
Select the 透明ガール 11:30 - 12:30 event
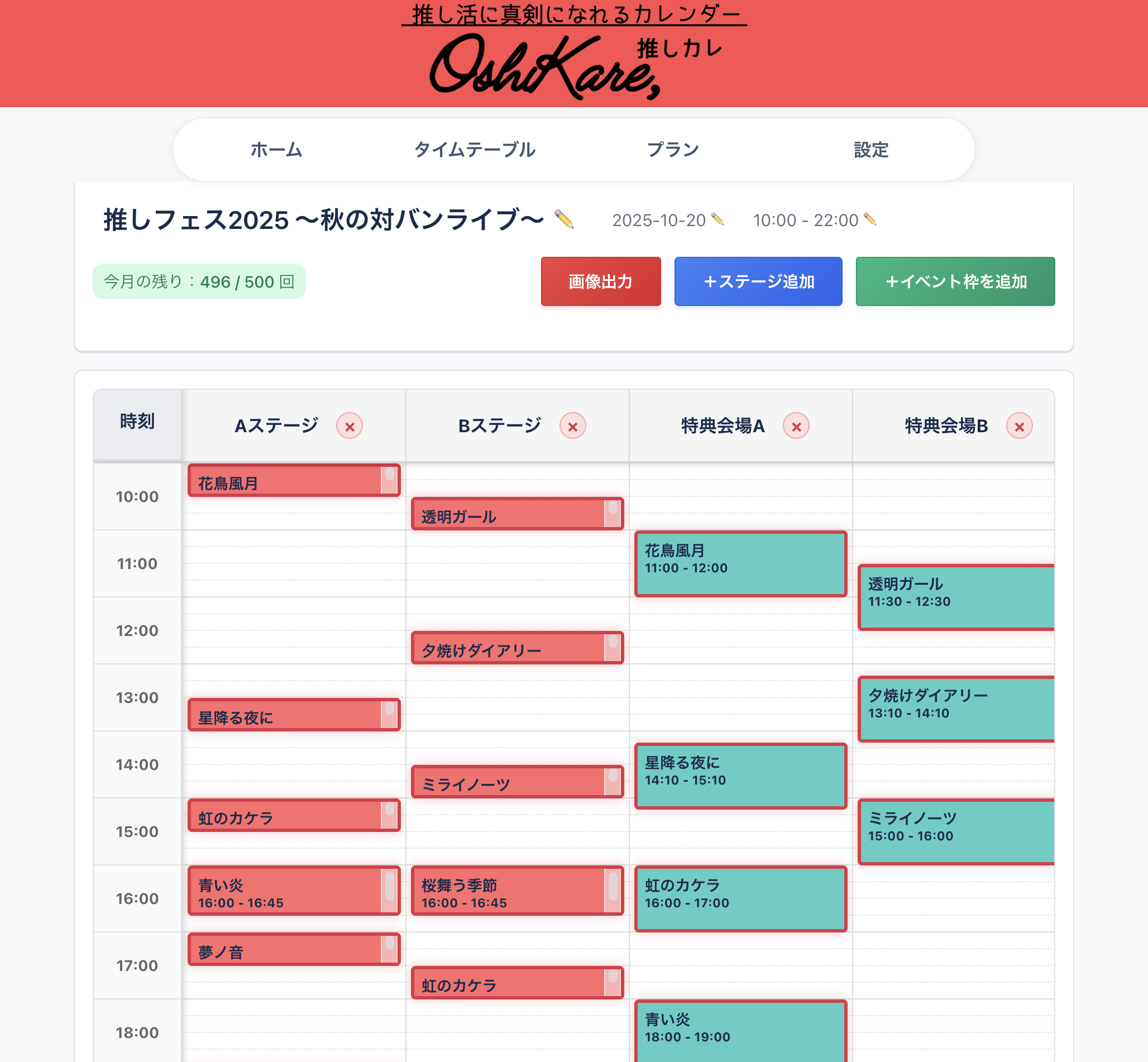coord(955,597)
